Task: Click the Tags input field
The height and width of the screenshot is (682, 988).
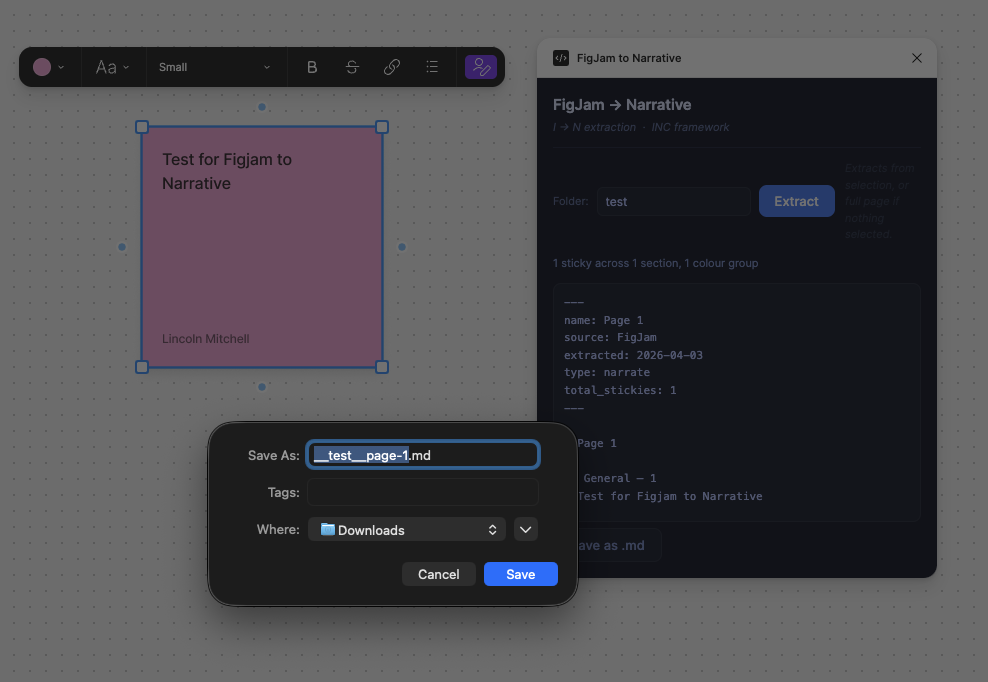Action: tap(423, 492)
